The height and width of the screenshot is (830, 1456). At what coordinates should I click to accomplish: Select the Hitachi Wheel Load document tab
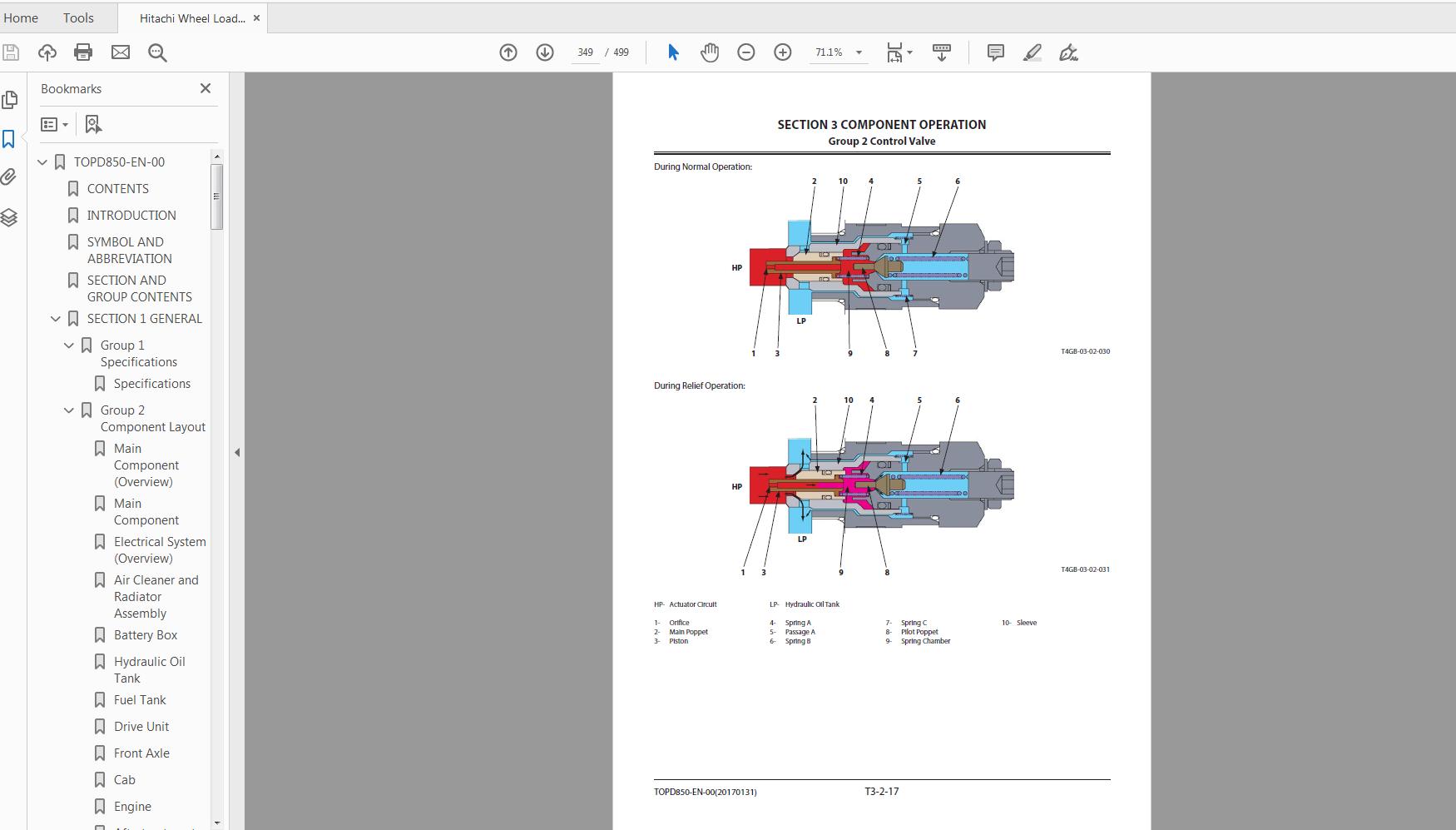(x=192, y=17)
